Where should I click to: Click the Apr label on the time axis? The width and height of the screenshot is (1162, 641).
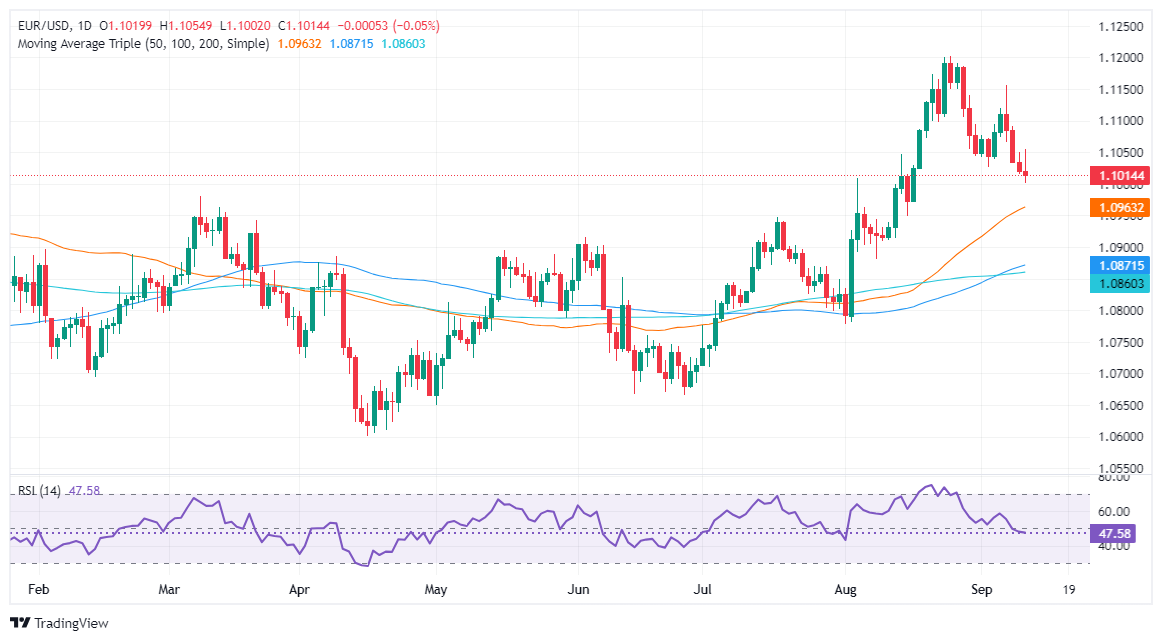coord(299,590)
